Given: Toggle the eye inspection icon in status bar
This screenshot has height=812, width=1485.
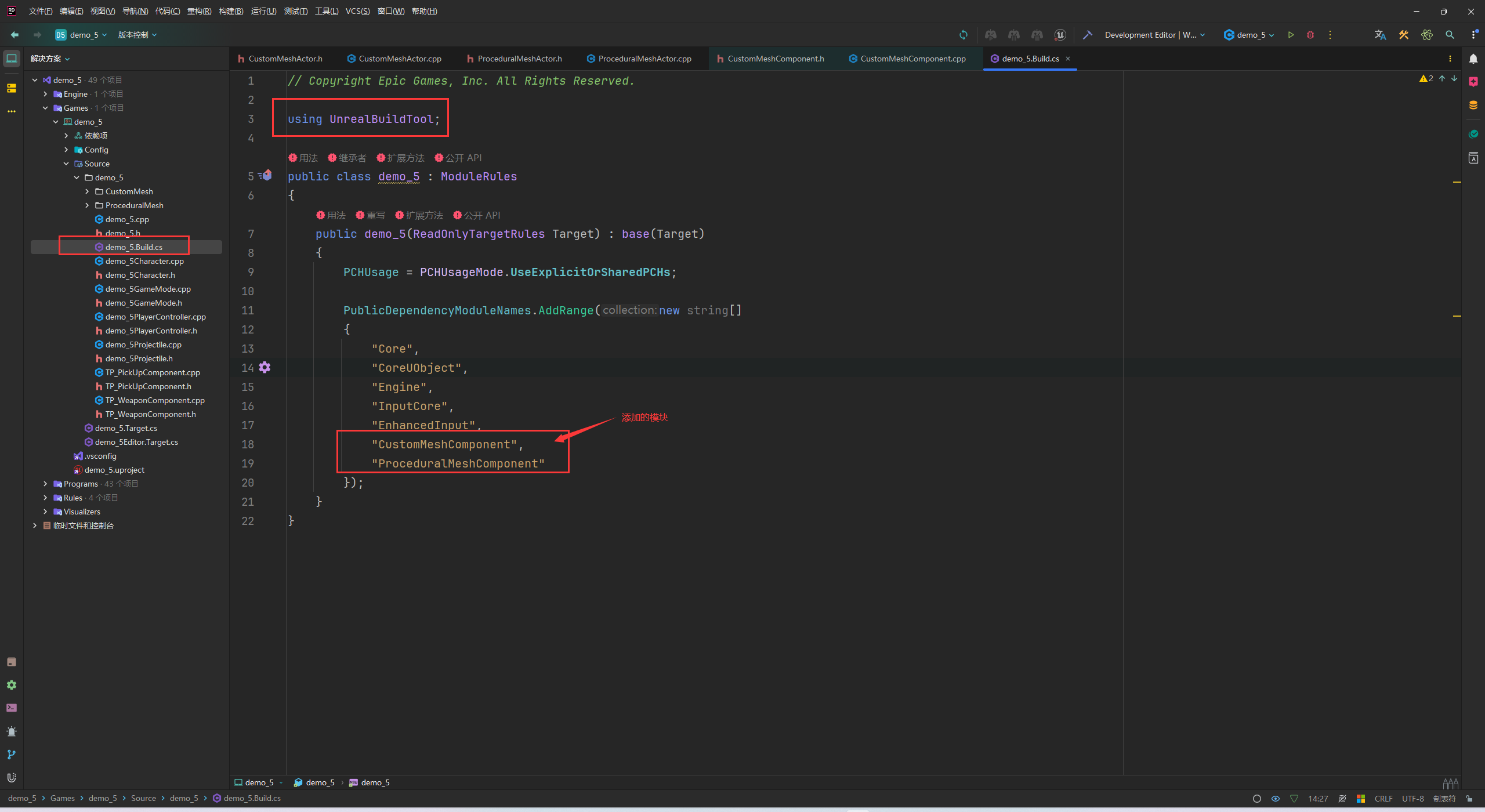Looking at the screenshot, I should (x=1276, y=799).
